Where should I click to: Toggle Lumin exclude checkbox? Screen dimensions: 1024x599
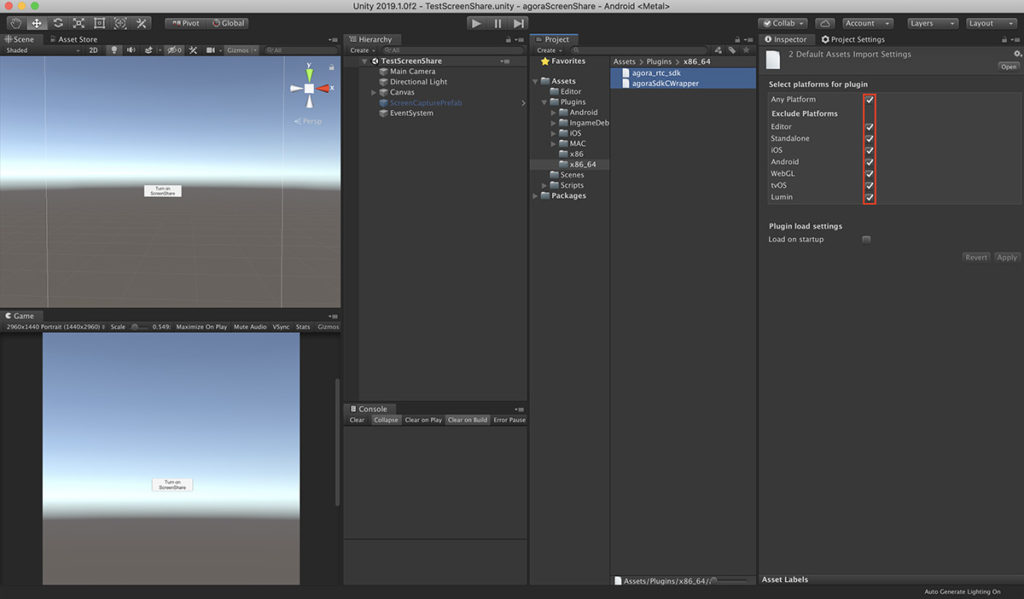pyautogui.click(x=869, y=197)
